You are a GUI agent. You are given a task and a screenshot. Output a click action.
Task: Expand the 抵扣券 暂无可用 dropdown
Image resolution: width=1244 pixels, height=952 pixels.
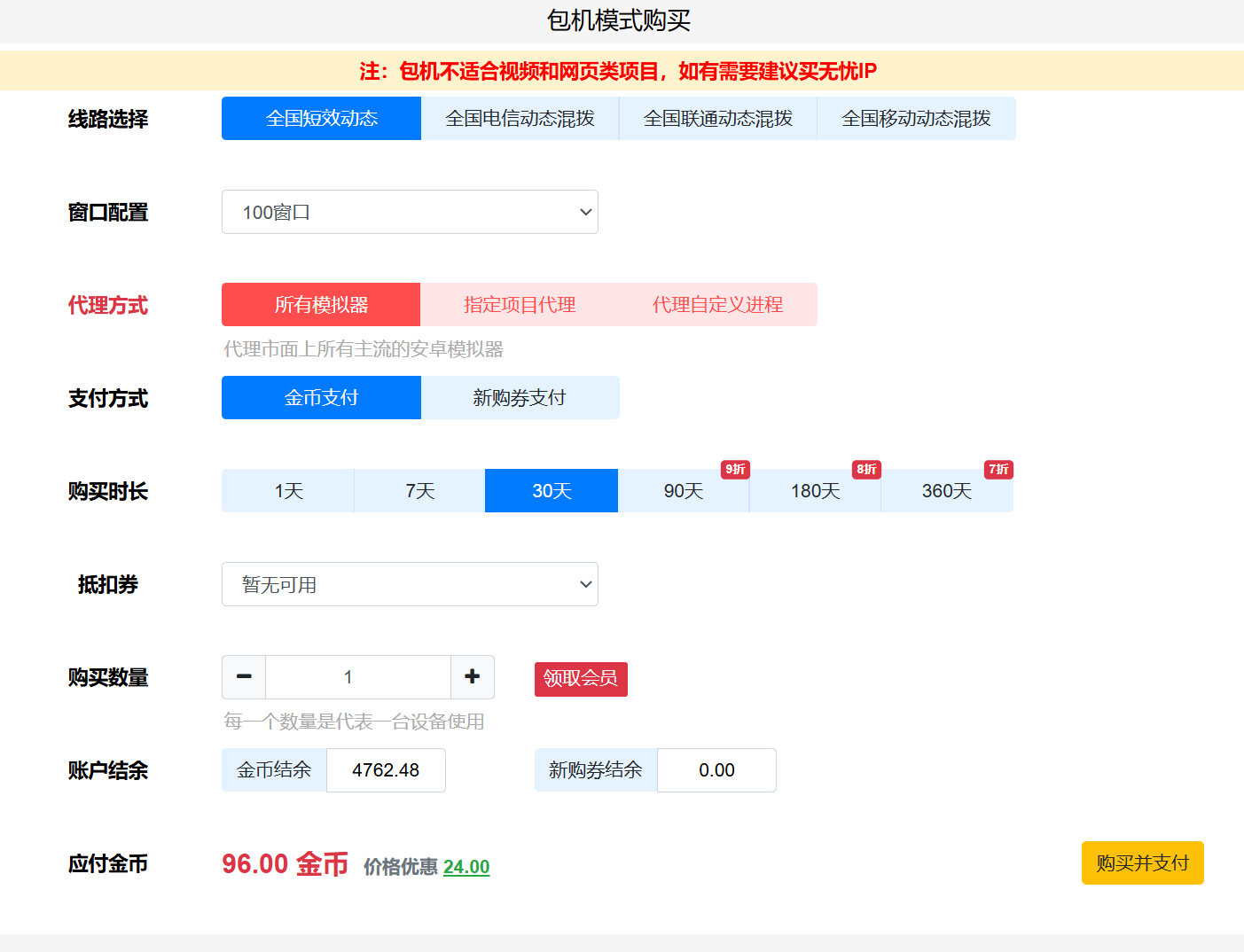[410, 584]
